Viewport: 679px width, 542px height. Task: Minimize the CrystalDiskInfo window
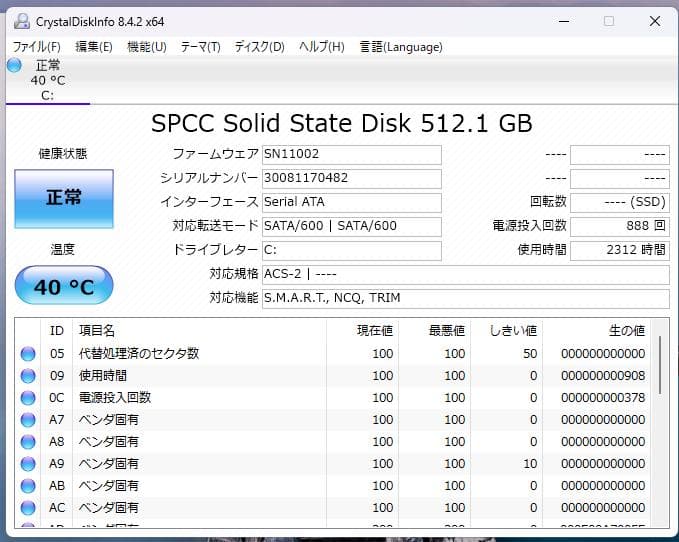point(564,21)
